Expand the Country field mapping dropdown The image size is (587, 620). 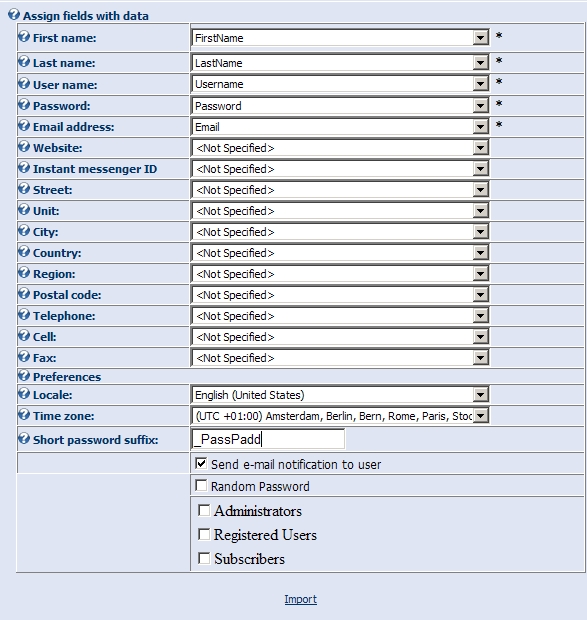(x=340, y=253)
